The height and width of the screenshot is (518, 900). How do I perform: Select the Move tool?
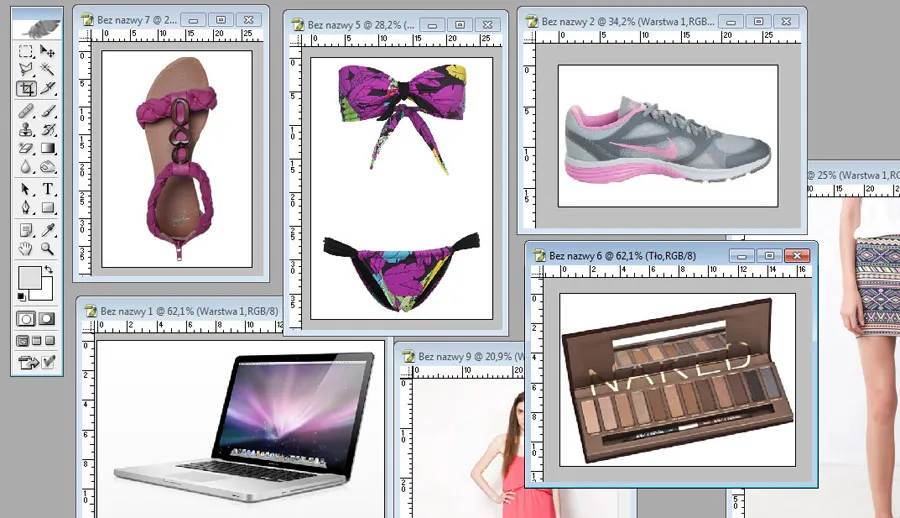(x=47, y=51)
